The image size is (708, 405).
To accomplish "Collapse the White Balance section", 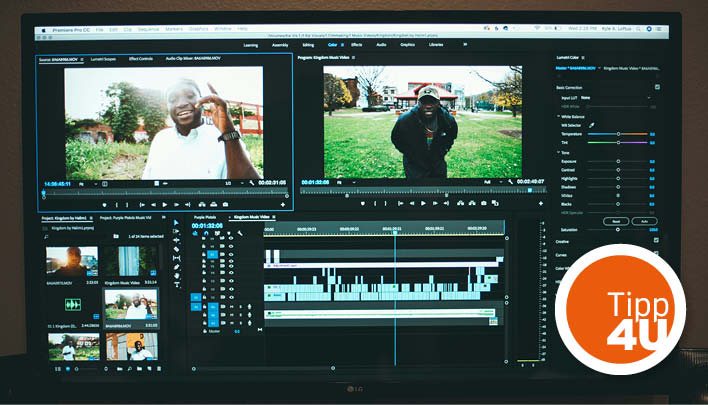I will pyautogui.click(x=558, y=116).
